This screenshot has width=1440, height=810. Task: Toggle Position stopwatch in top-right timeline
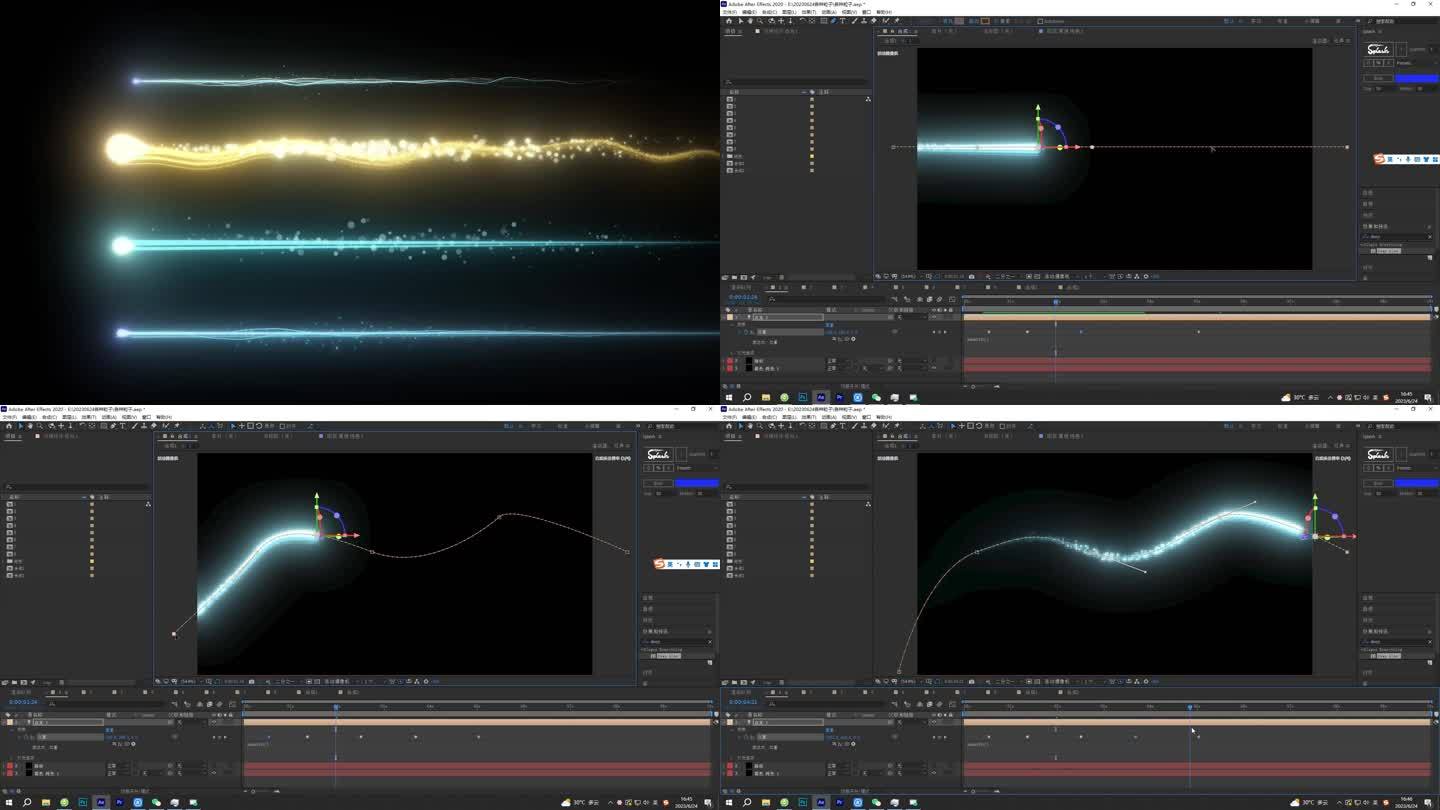pyautogui.click(x=746, y=332)
